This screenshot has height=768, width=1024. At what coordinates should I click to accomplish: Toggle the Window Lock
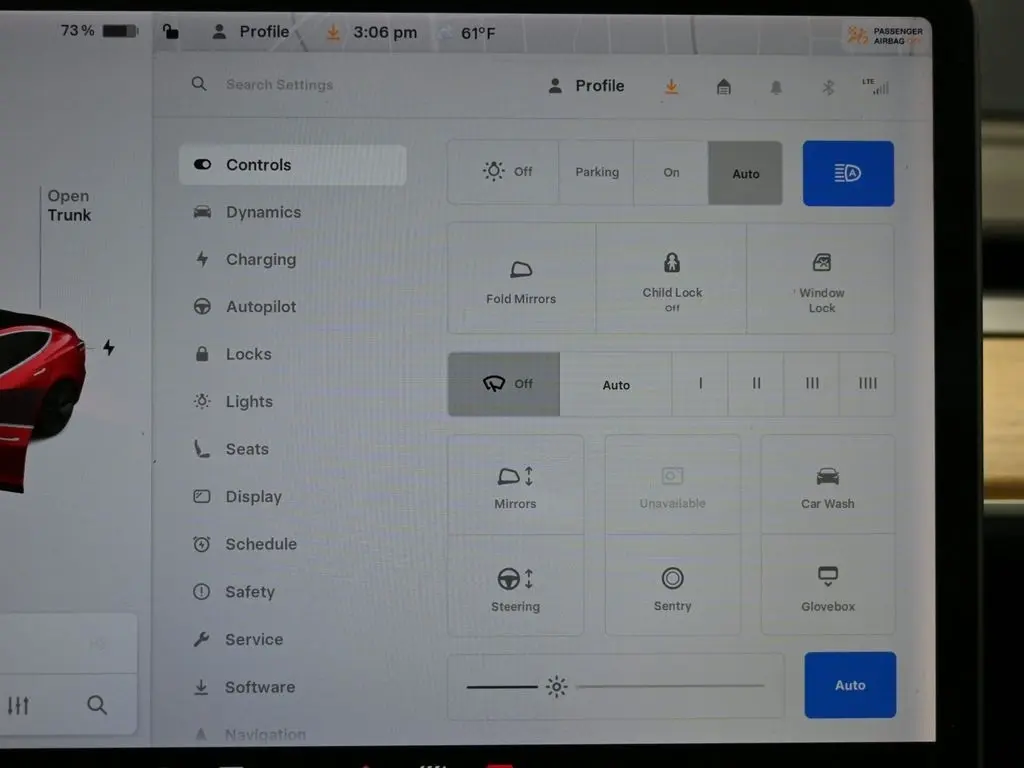pos(821,280)
